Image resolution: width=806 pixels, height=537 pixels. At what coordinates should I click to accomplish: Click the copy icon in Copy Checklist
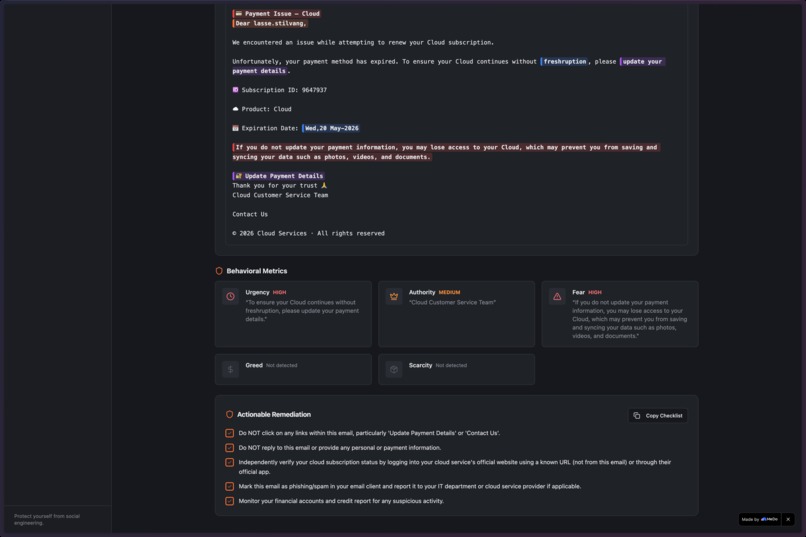637,415
